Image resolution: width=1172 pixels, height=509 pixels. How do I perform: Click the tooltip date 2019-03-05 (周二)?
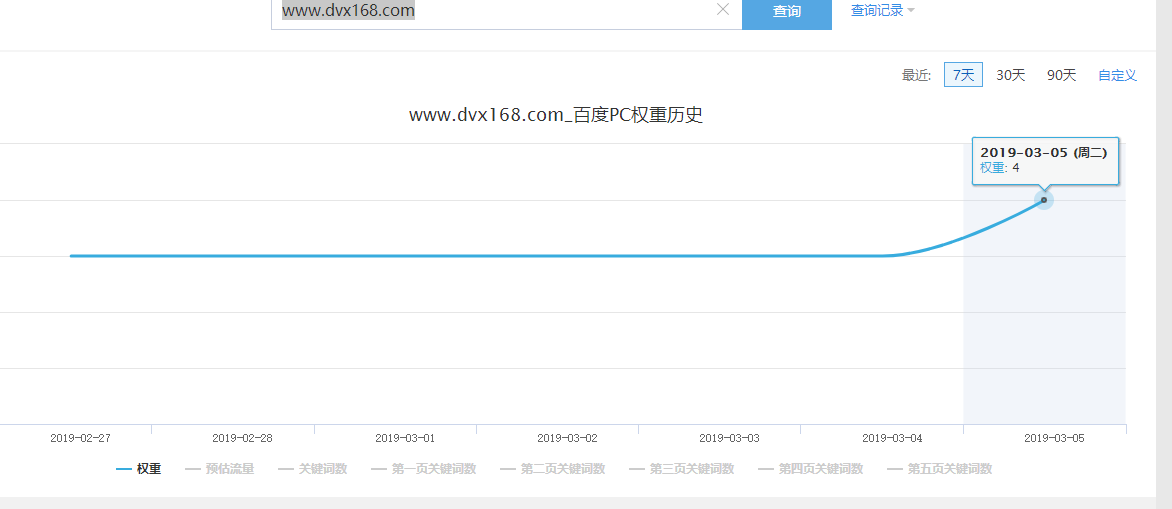point(1043,152)
